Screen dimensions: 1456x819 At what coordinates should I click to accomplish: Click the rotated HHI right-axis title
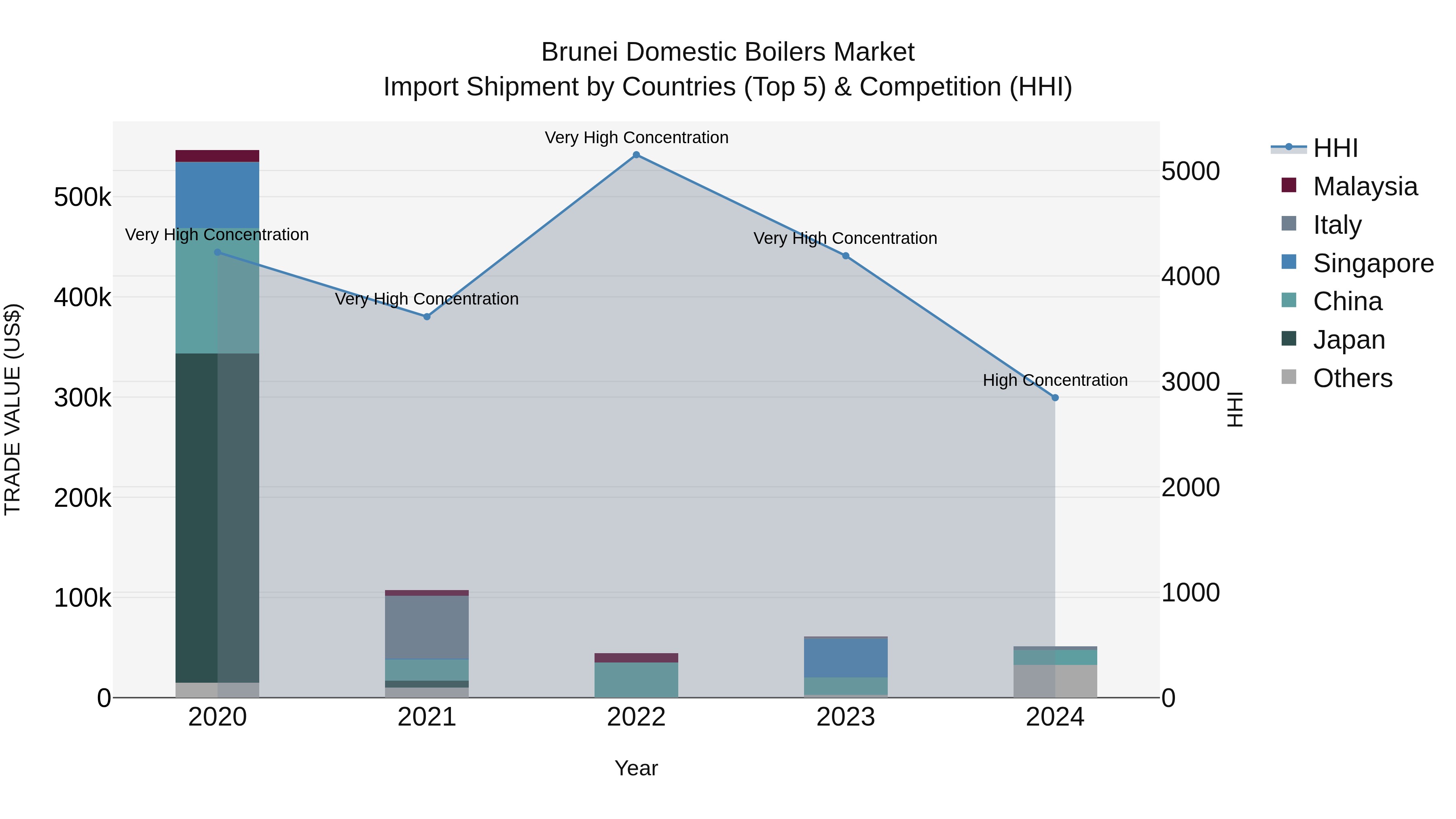[1235, 409]
